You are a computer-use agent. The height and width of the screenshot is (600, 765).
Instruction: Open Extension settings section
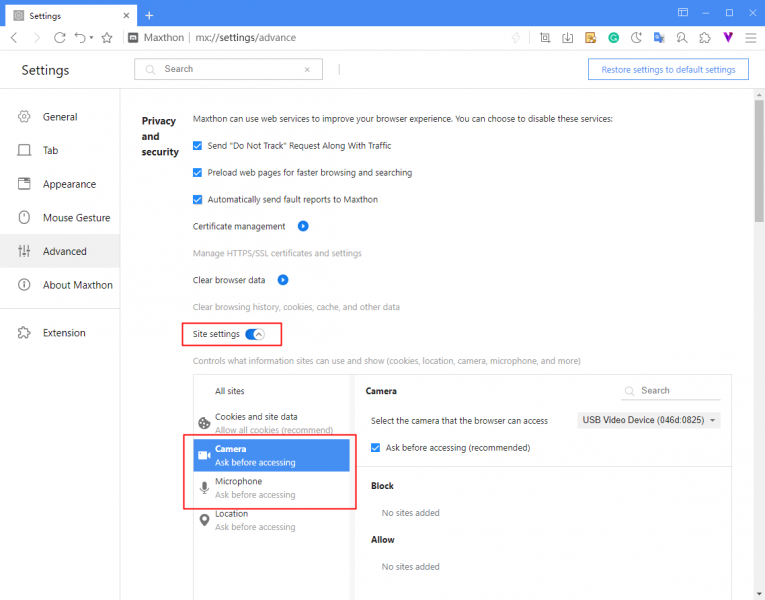tap(60, 333)
